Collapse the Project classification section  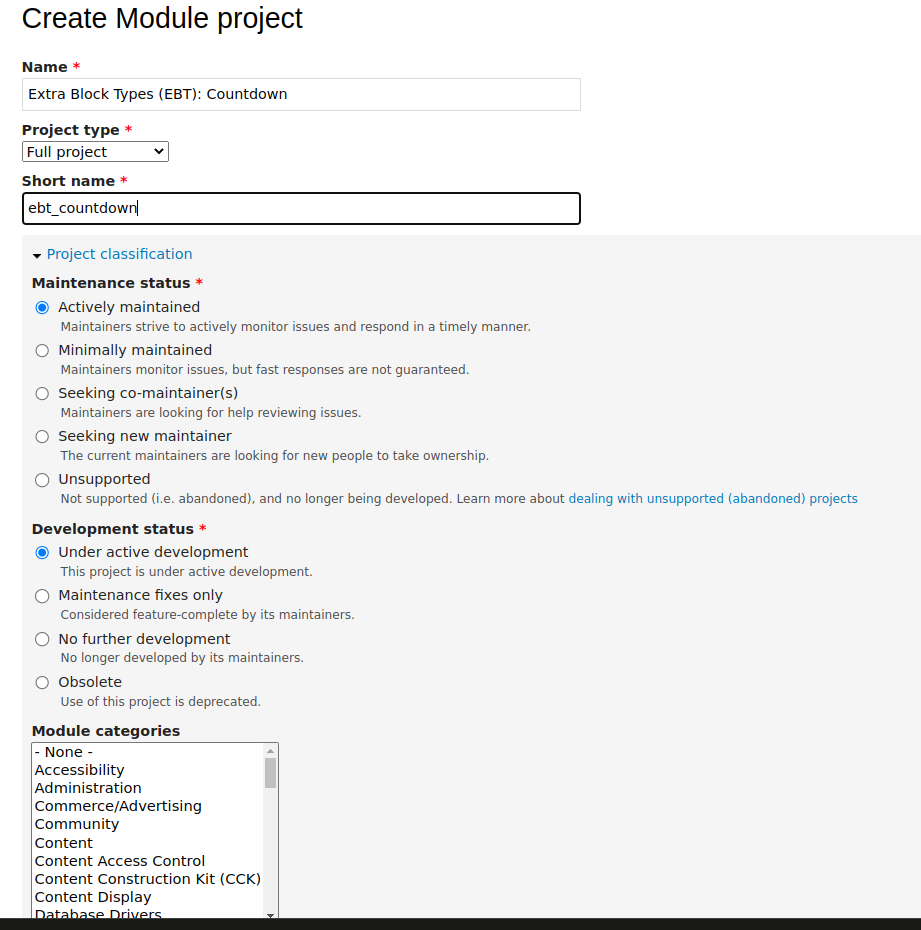point(37,254)
